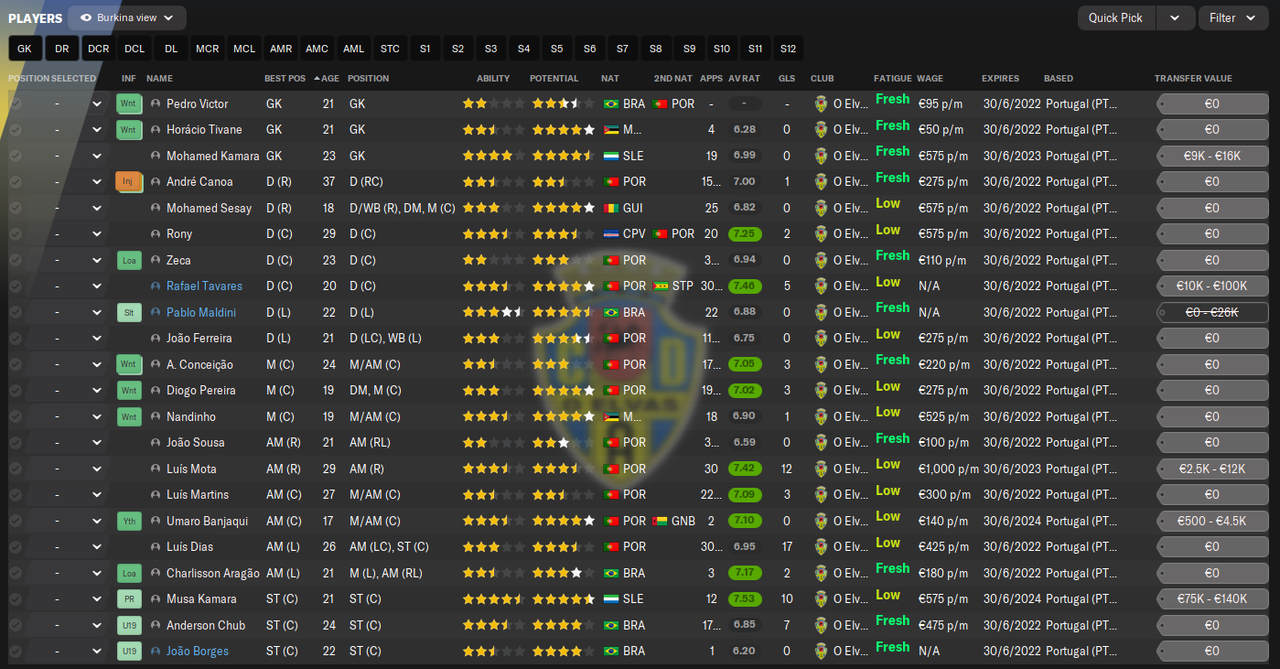Image resolution: width=1280 pixels, height=669 pixels.
Task: Open the position selected dropdown for Horácio Tivane
Action: (97, 130)
